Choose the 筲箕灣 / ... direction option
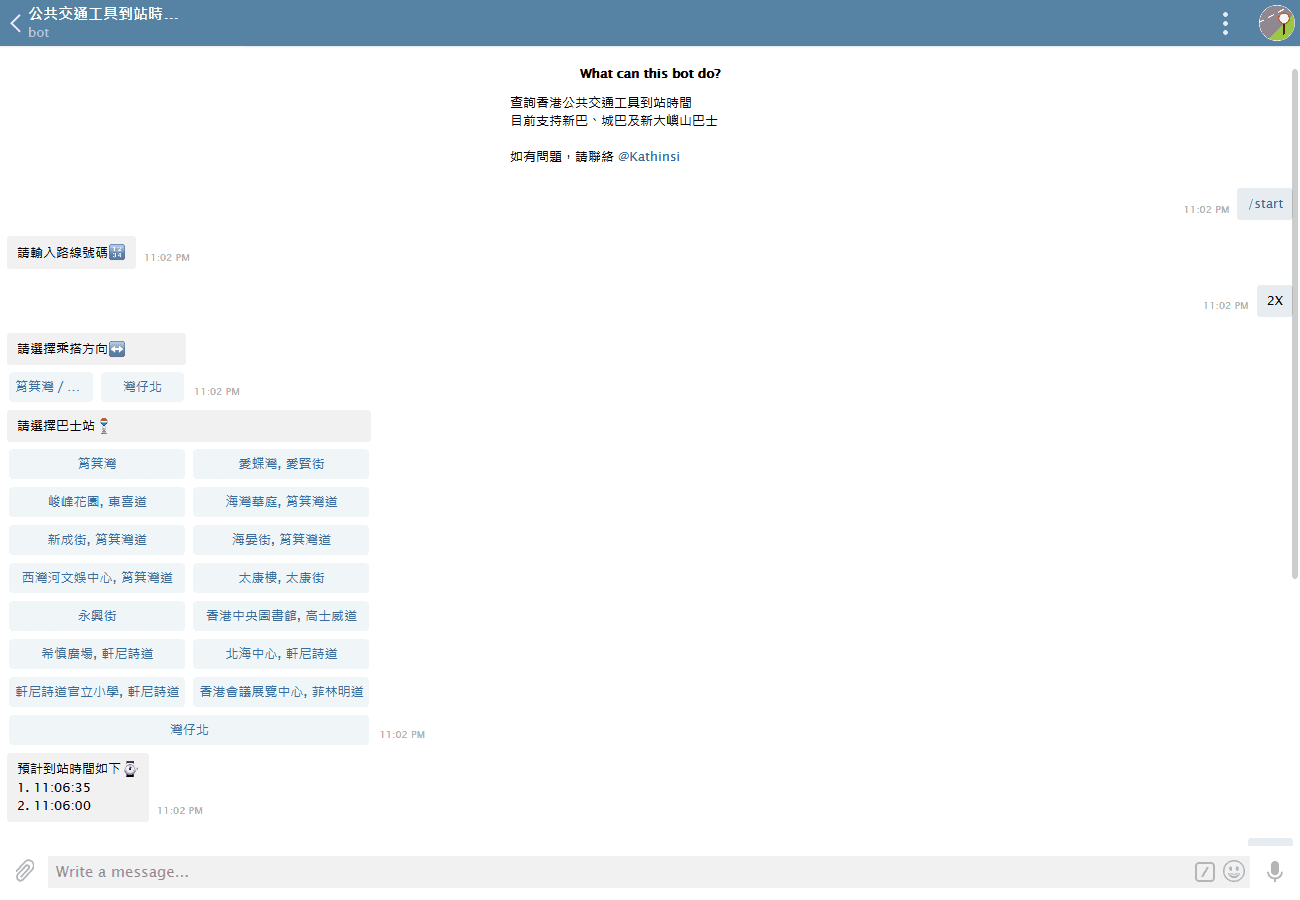 (50, 386)
